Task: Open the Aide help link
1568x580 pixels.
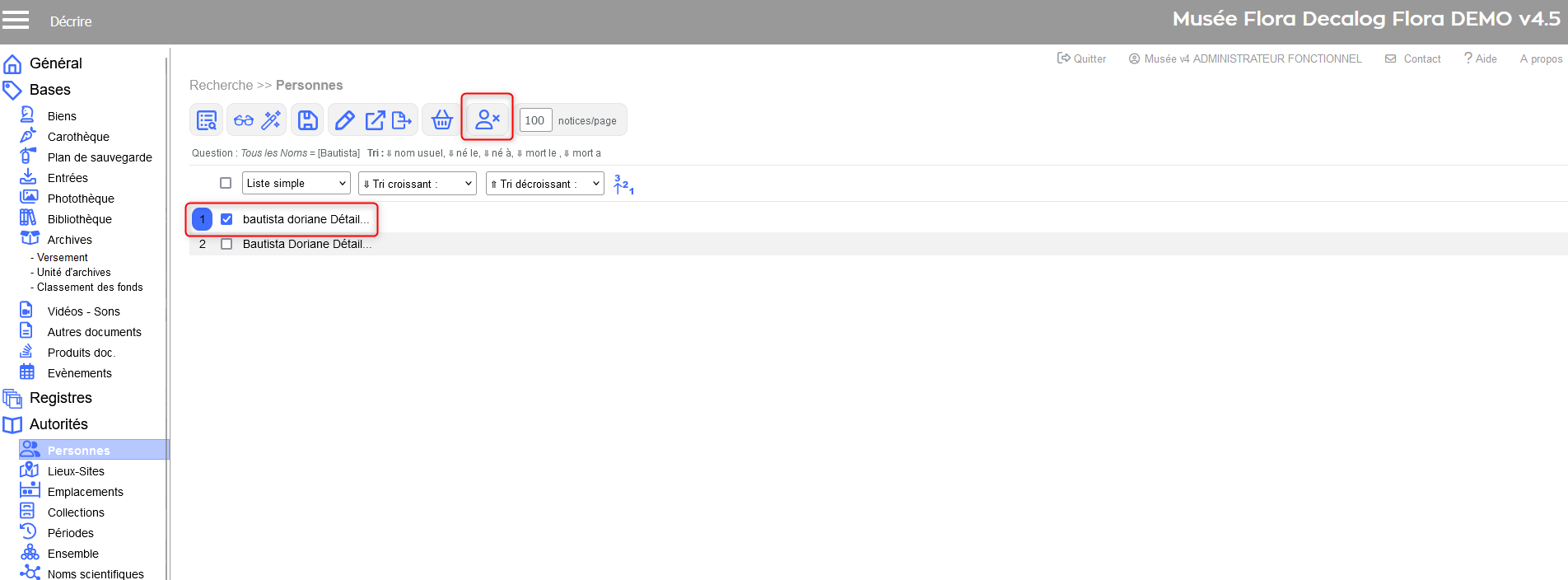Action: (1481, 58)
